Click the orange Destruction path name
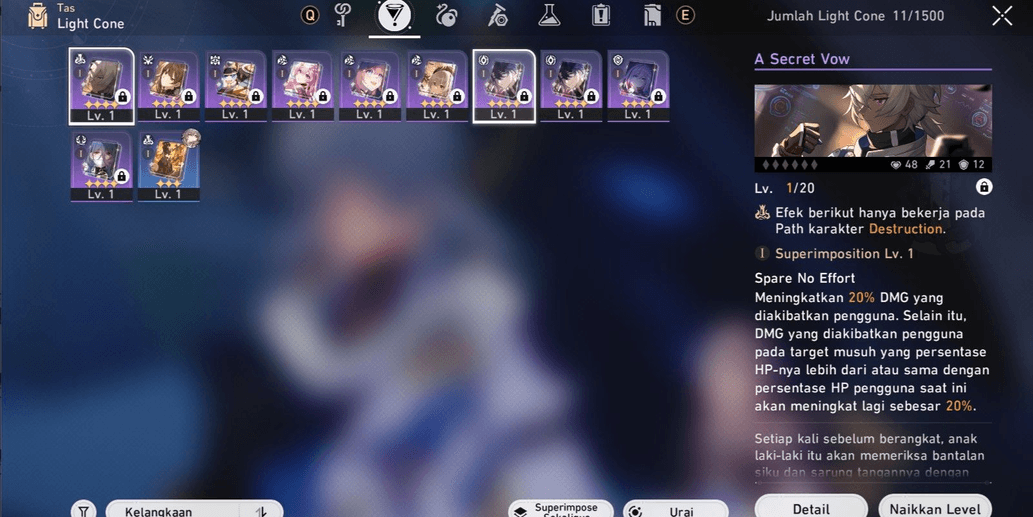 click(x=905, y=229)
